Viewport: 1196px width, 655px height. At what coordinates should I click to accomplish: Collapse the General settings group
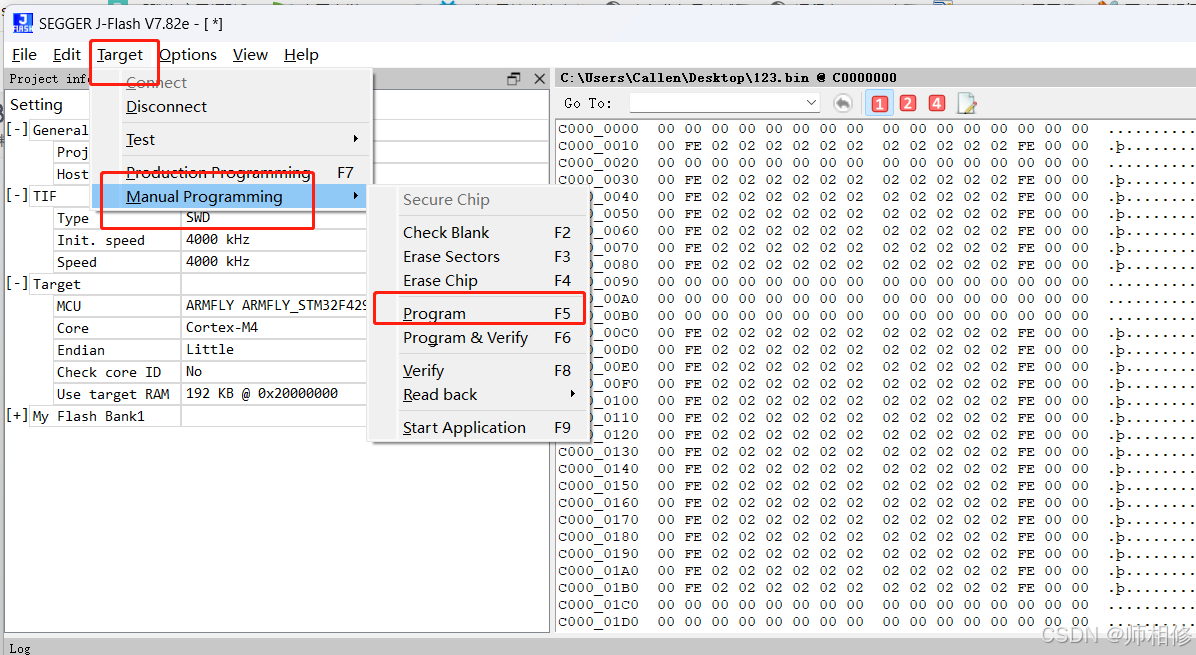pyautogui.click(x=18, y=129)
